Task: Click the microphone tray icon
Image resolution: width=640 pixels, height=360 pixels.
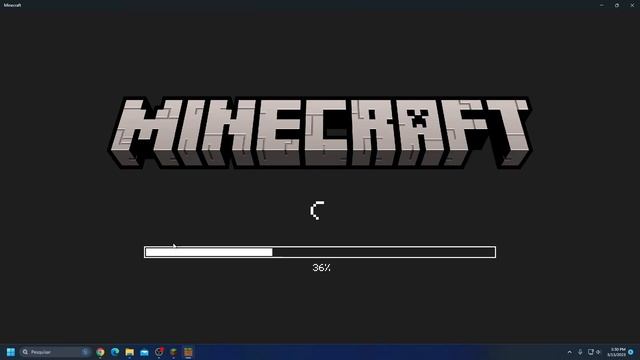Action: [x=580, y=352]
